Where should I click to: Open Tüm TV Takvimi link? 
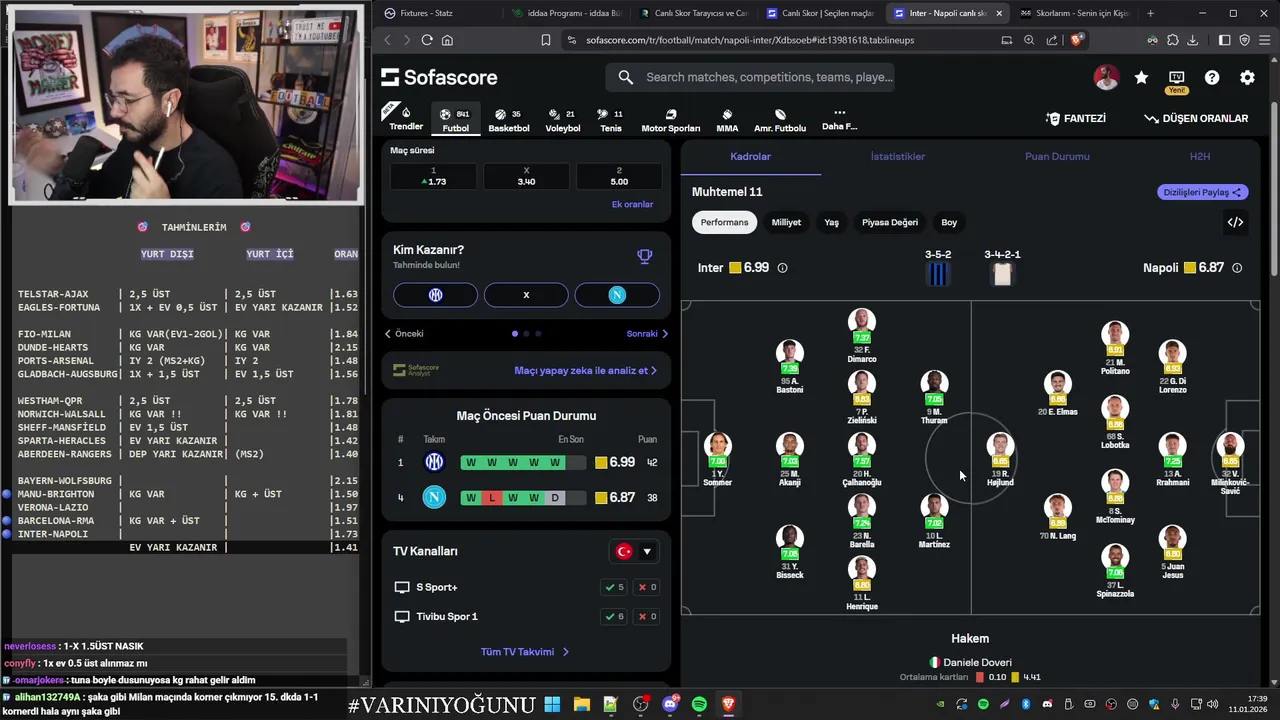coord(525,652)
